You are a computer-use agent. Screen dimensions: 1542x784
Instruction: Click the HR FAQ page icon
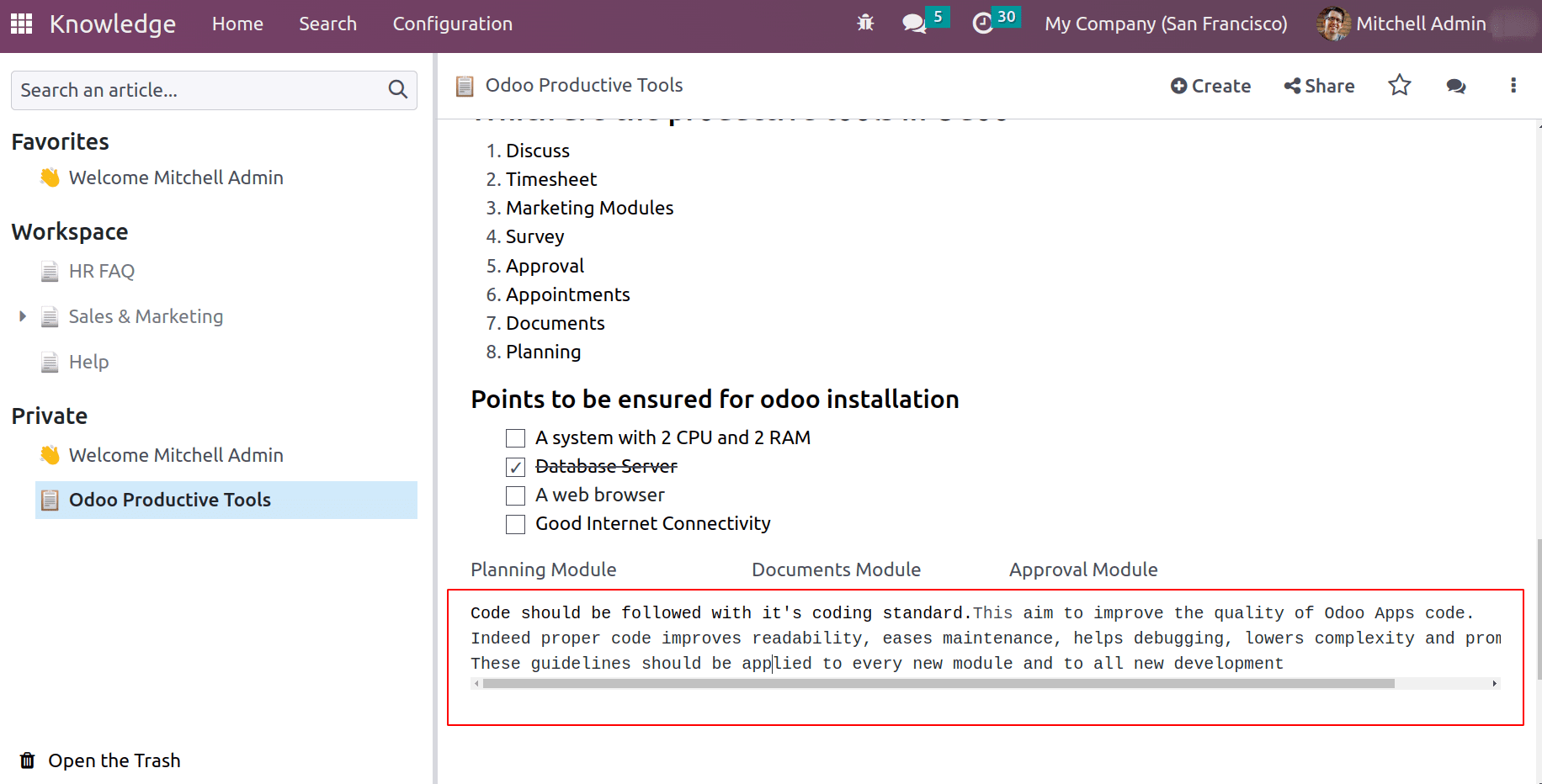tap(50, 271)
